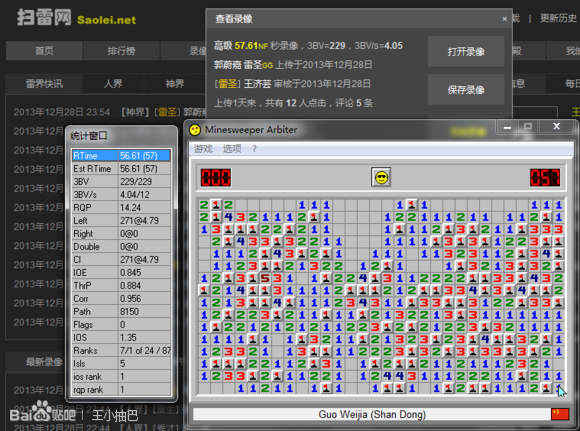Screen dimensions: 580x431
Task: Select the Flags row in stats
Action: coord(121,325)
